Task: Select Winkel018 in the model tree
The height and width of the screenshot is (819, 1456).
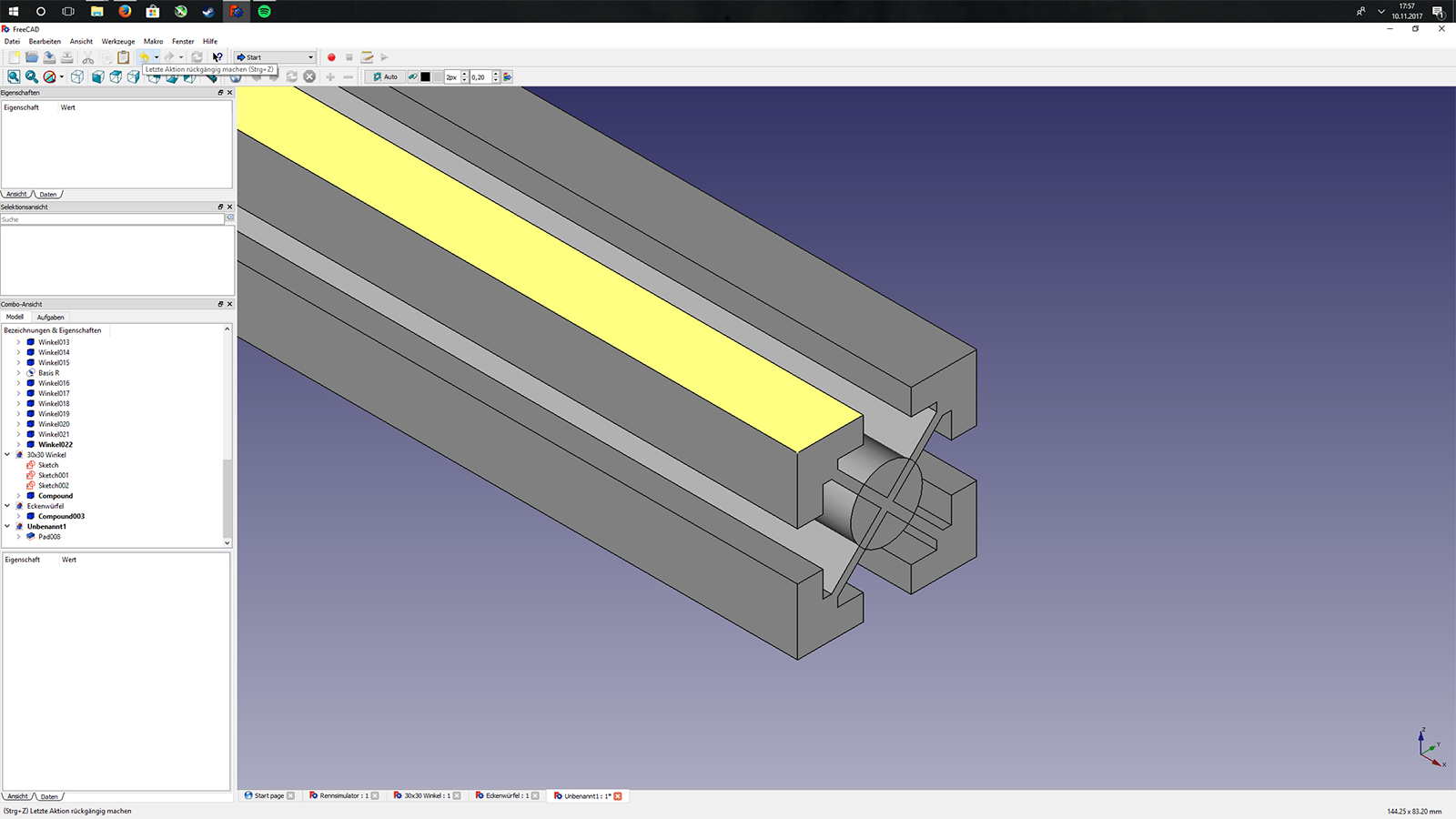Action: (54, 404)
